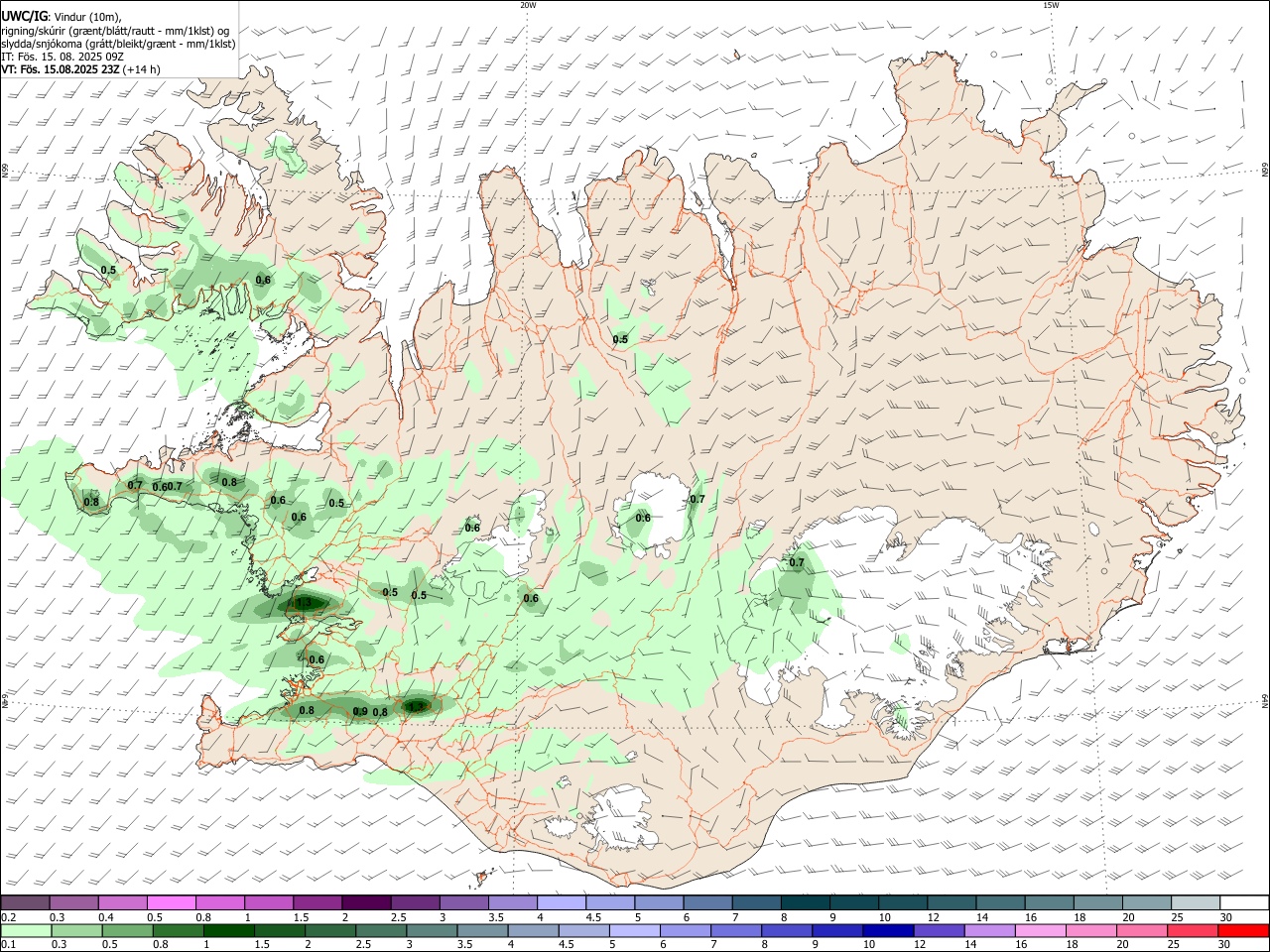Image resolution: width=1270 pixels, height=952 pixels.
Task: Click the 20W longitude label
Action: coord(528,5)
